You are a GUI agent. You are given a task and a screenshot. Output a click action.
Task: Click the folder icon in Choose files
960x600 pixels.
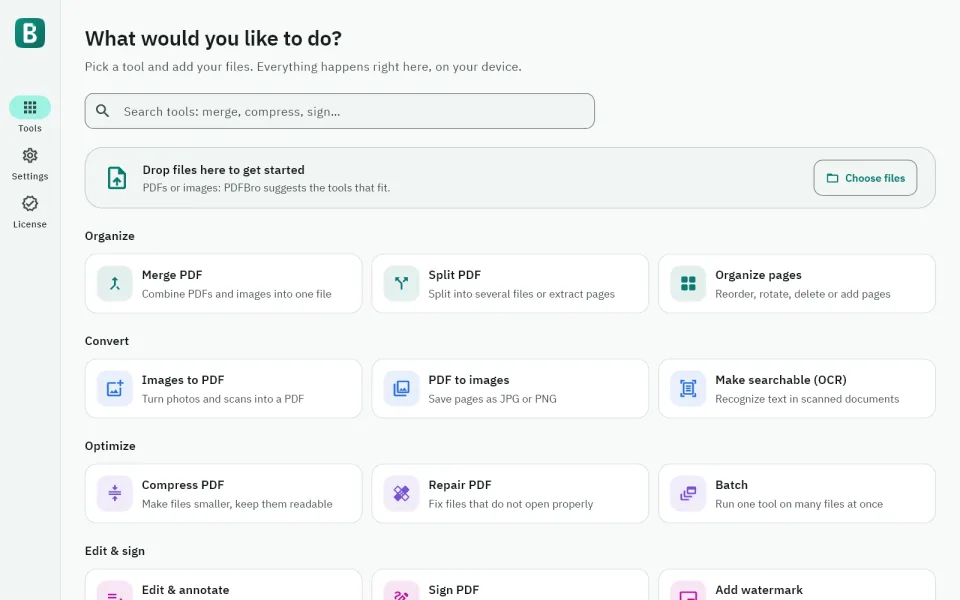click(x=832, y=178)
